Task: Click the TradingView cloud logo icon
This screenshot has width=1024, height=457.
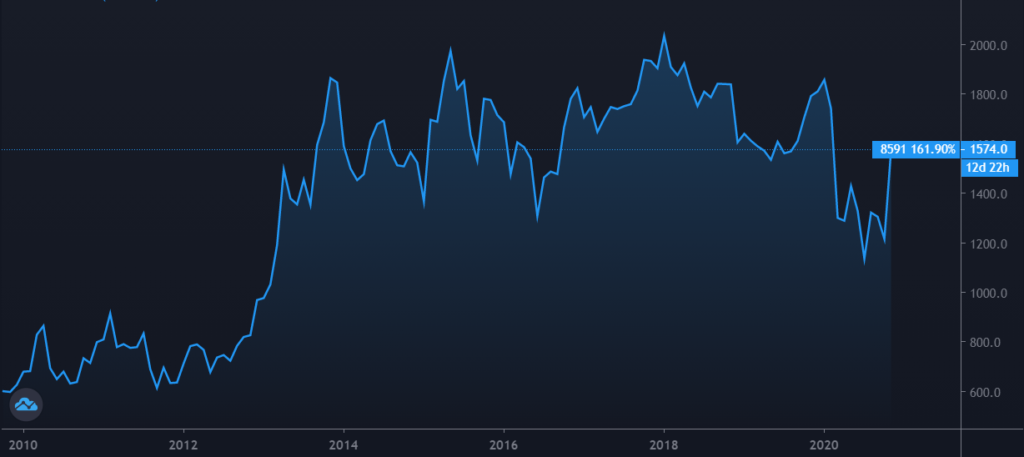Action: [x=26, y=404]
